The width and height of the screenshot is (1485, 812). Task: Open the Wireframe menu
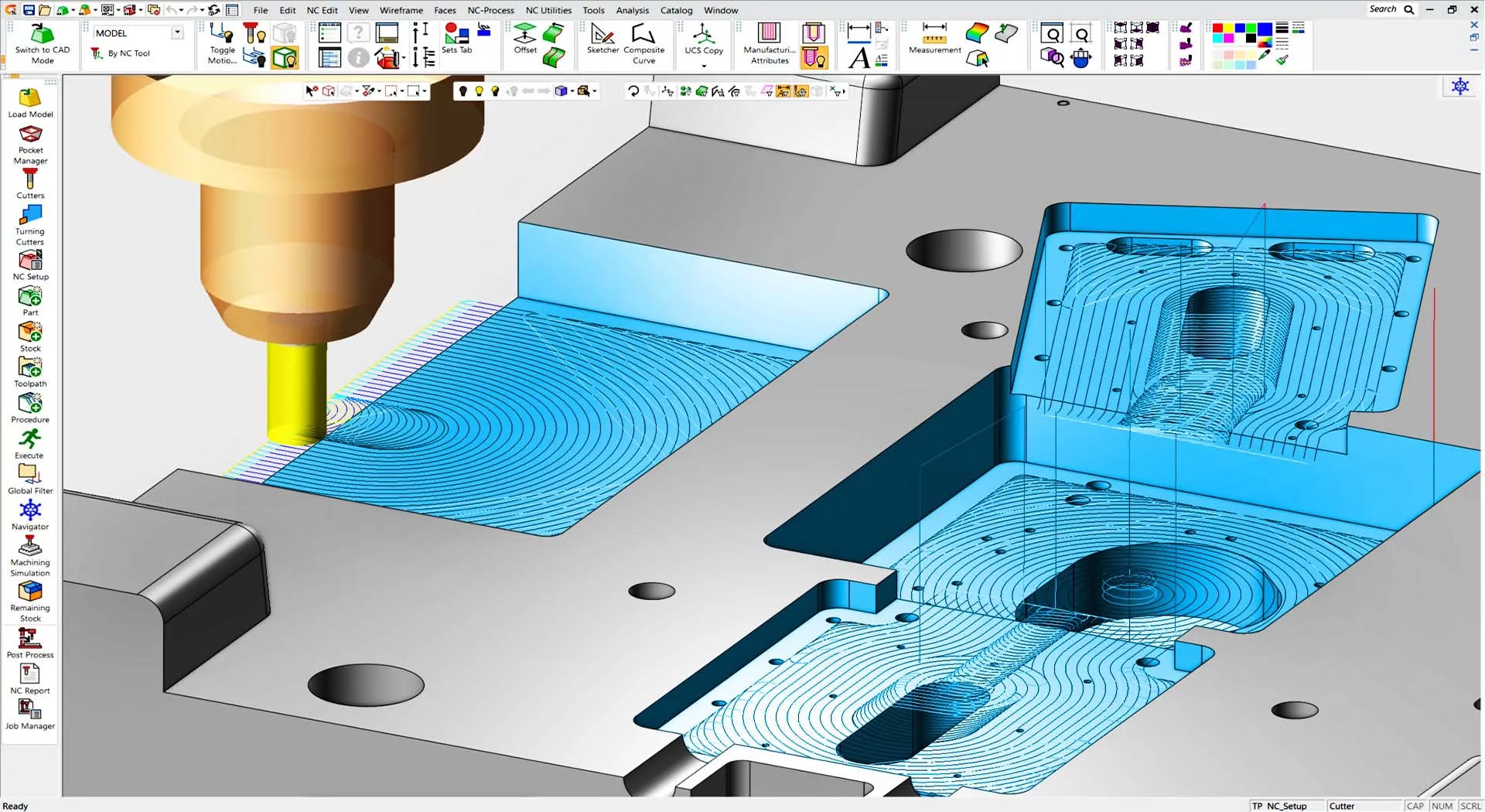tap(401, 10)
